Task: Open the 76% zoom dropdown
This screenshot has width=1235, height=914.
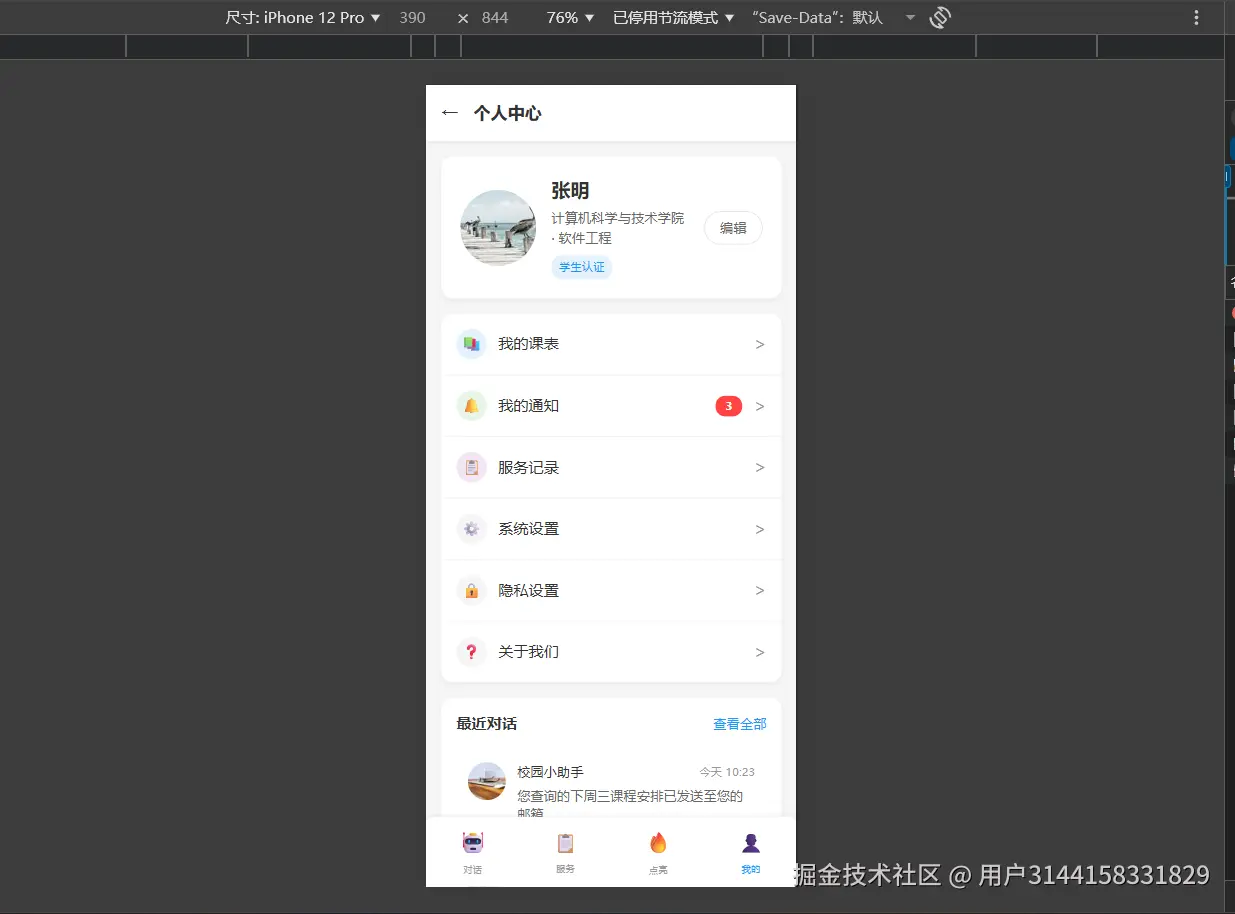Action: click(x=570, y=17)
